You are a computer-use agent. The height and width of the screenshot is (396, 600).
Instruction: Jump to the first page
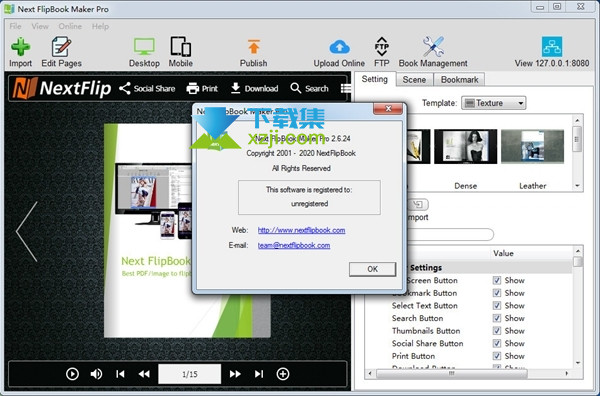pyautogui.click(x=120, y=374)
